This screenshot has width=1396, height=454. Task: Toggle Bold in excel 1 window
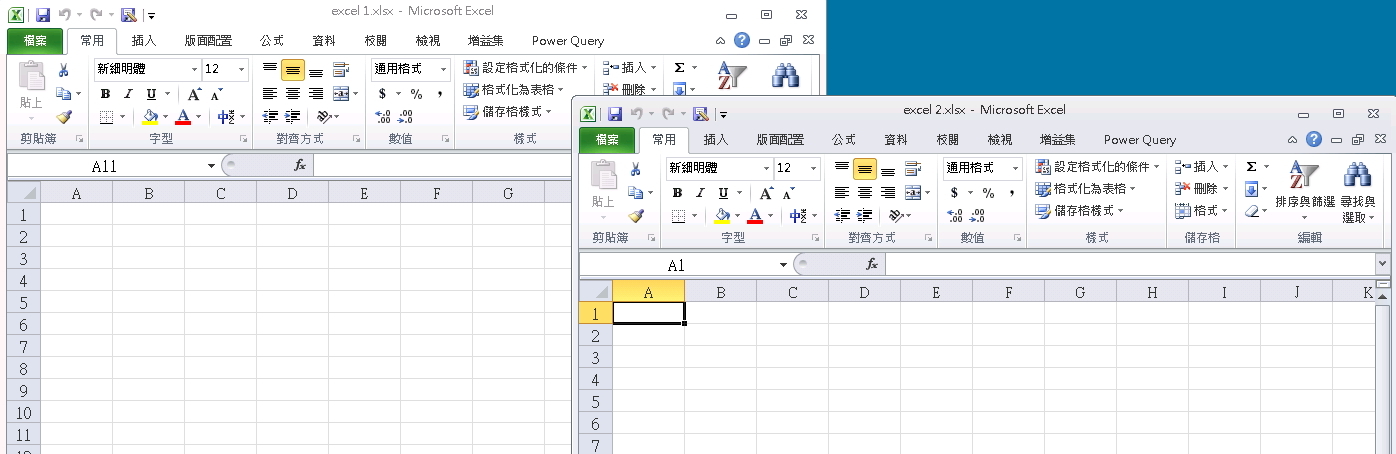click(105, 94)
